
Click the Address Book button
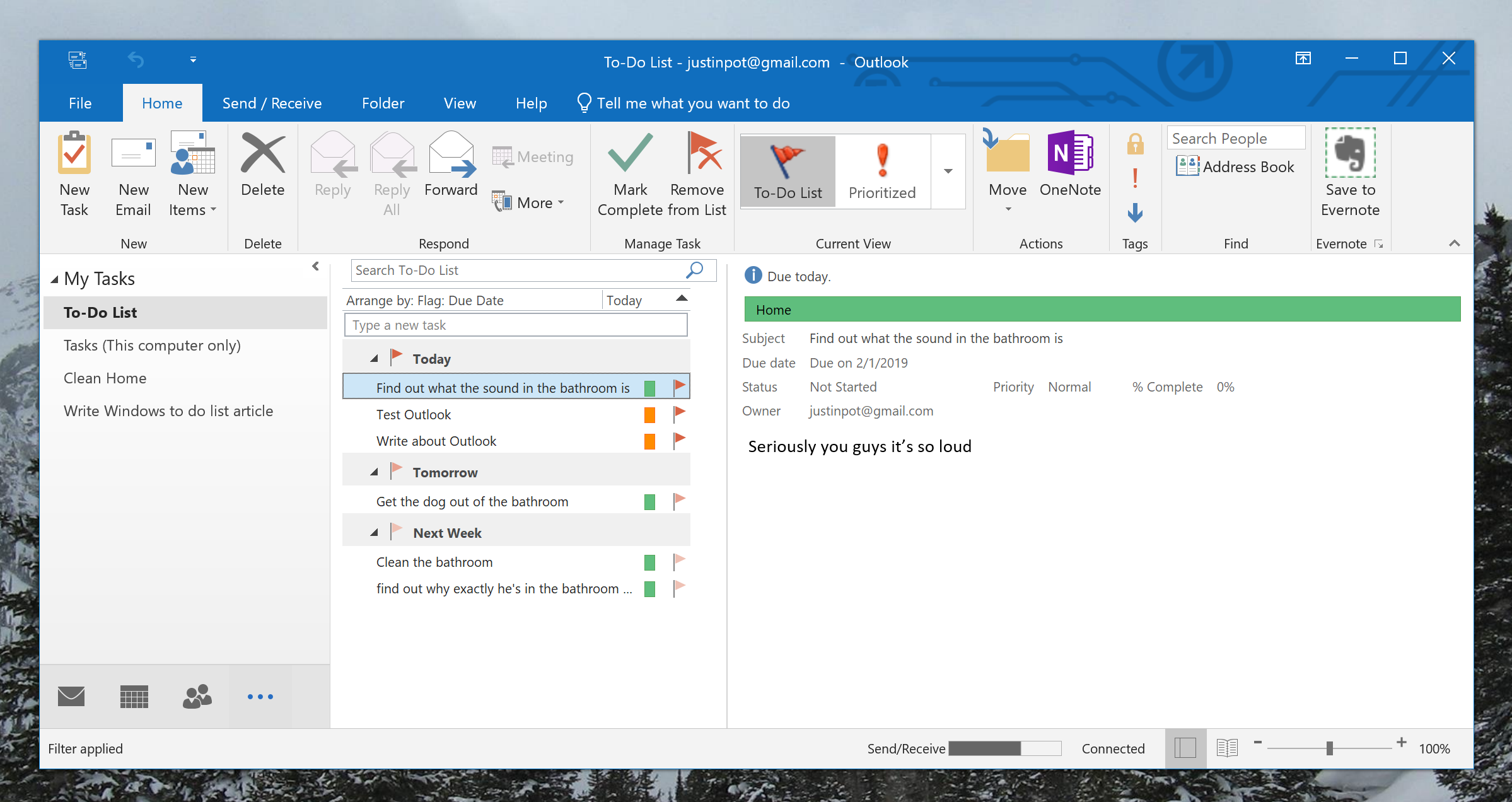click(x=1235, y=167)
